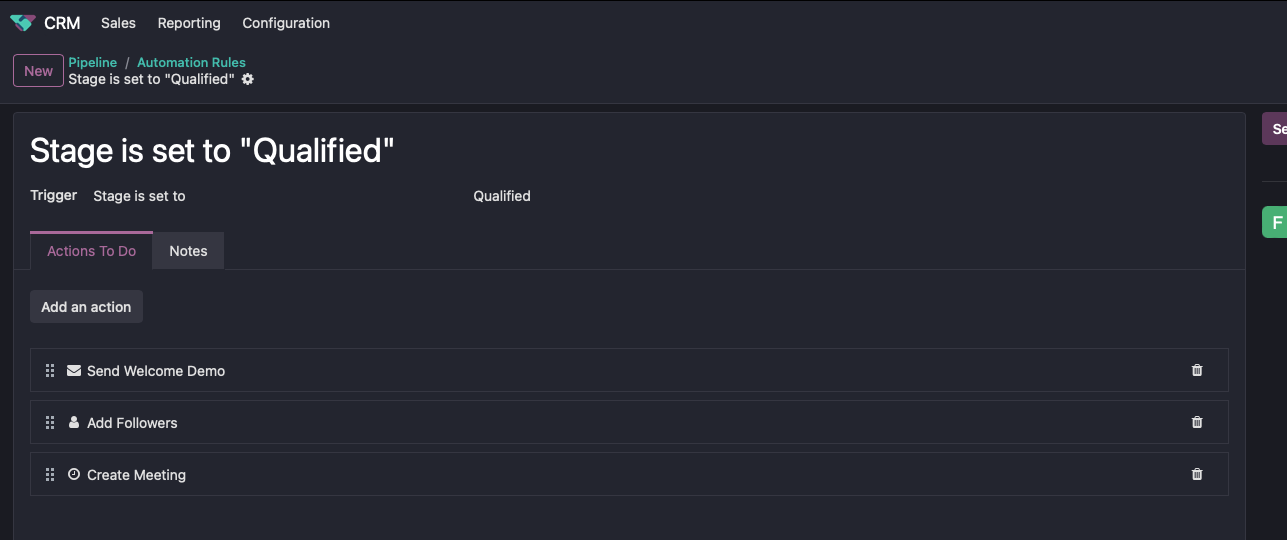This screenshot has height=540, width=1287.
Task: Click drag handle of Add Followers row
Action: [x=50, y=423]
